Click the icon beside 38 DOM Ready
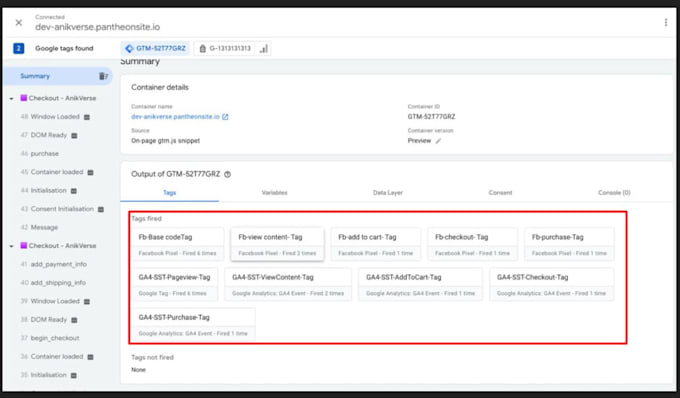The width and height of the screenshot is (680, 398). pos(74,320)
